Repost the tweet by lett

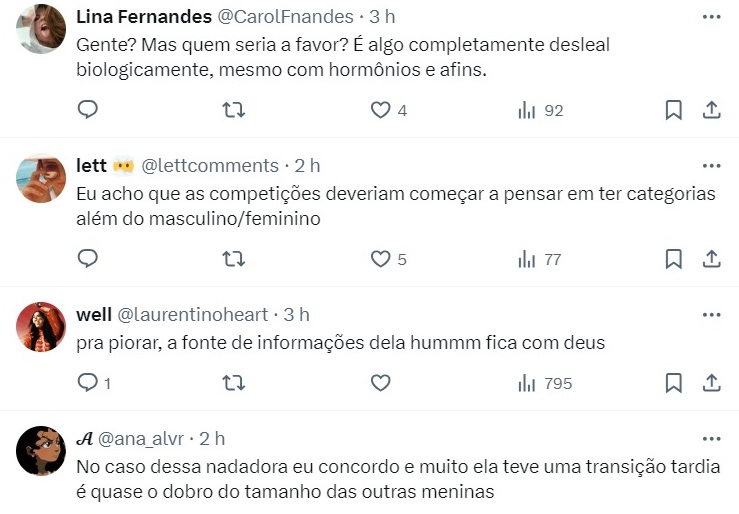tap(233, 259)
